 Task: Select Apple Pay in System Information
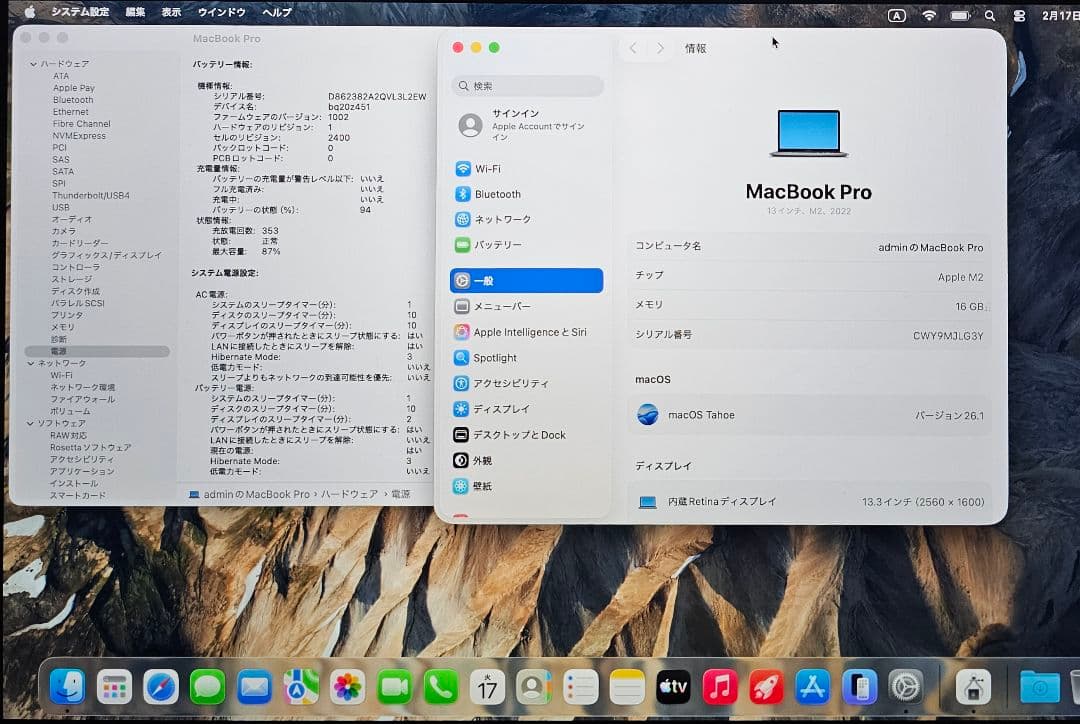click(74, 87)
